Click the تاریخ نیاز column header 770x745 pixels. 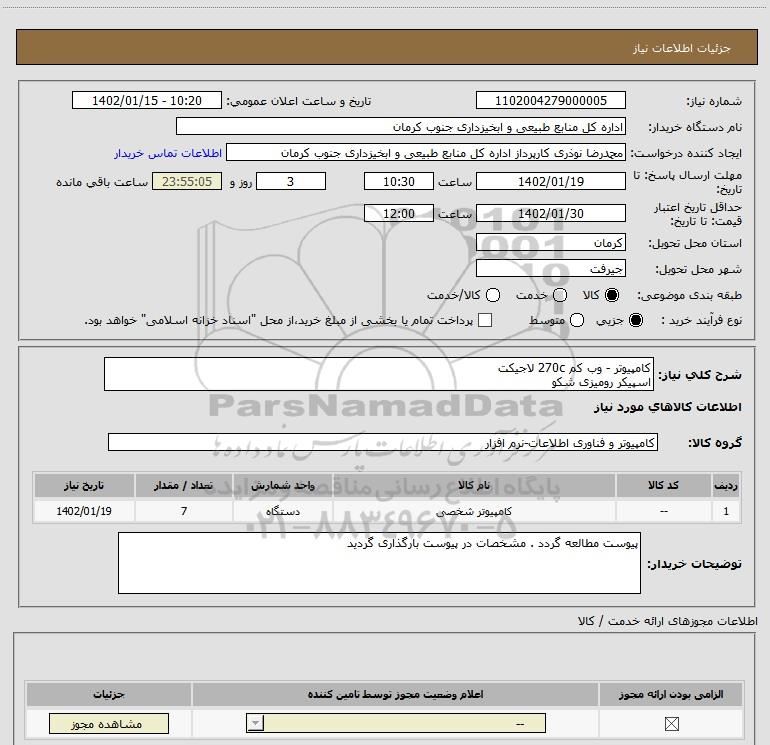click(84, 485)
